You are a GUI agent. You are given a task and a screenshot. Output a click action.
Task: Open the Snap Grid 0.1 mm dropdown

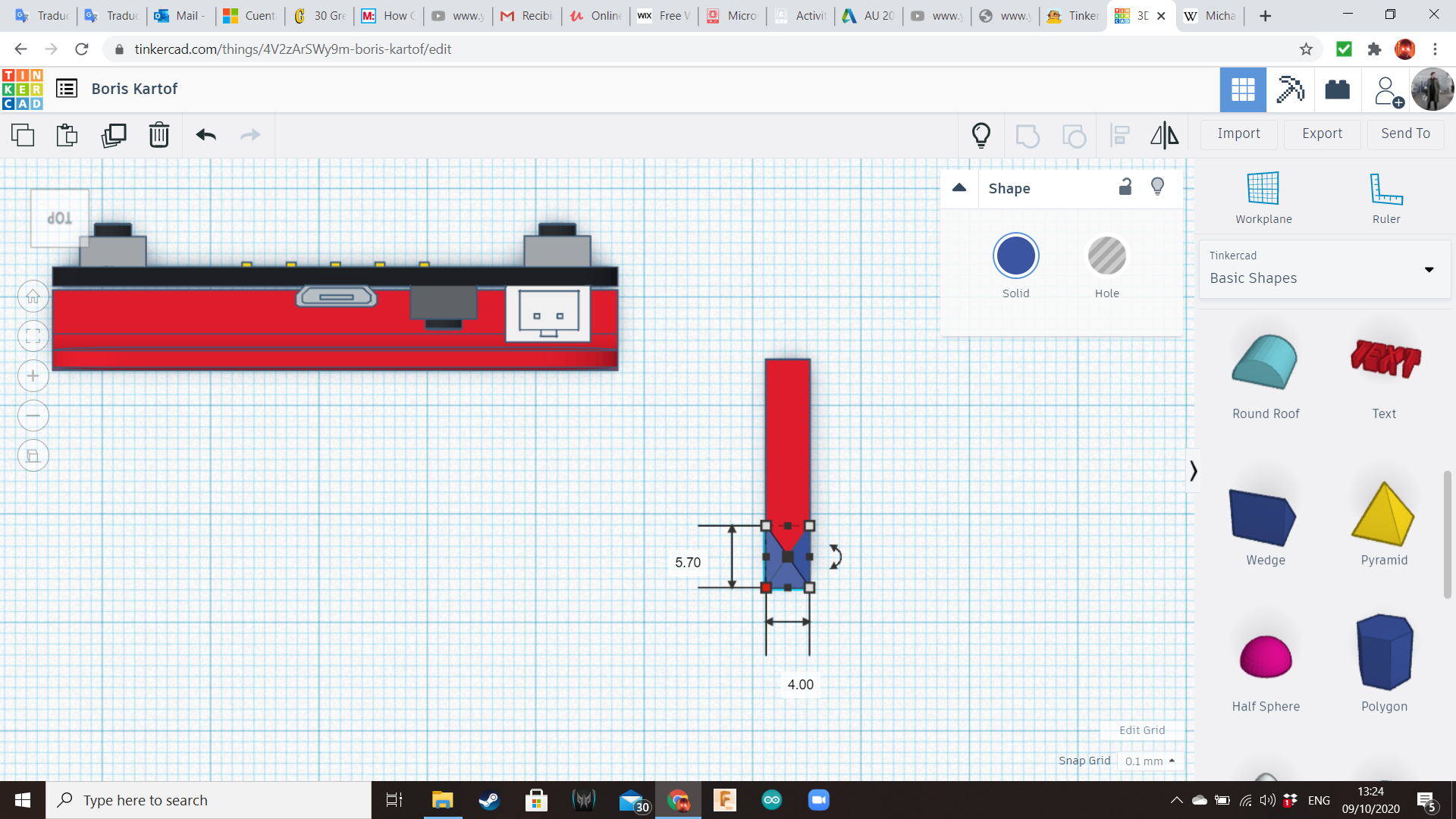[1150, 761]
